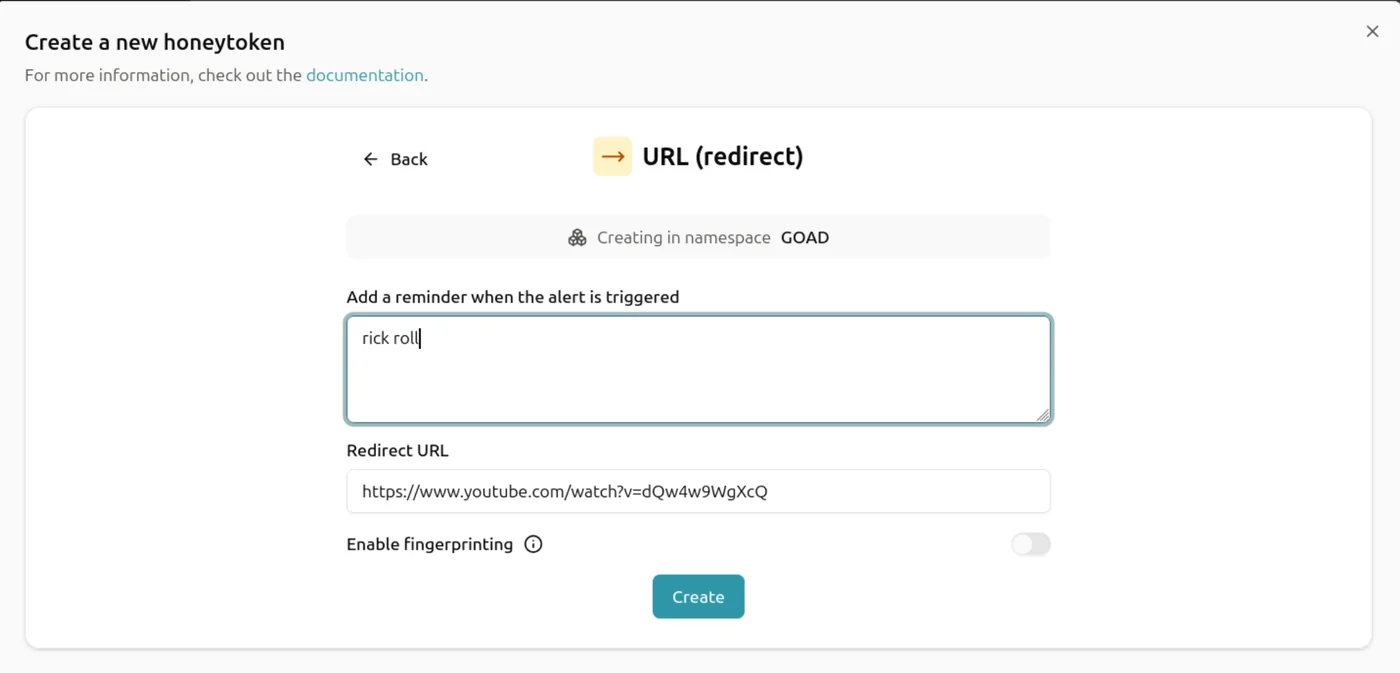Click the textarea resize handle corner
Image resolution: width=1400 pixels, height=673 pixels.
(1043, 415)
